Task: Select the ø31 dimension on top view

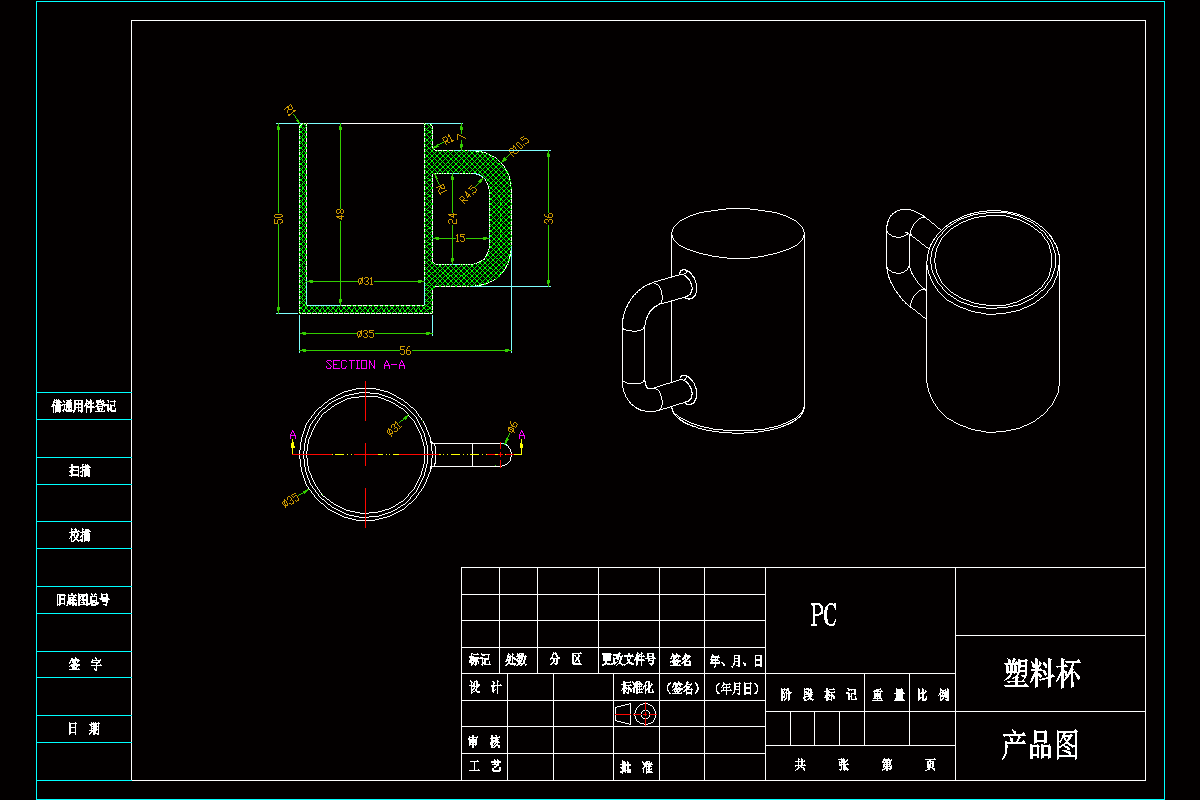Action: [394, 428]
